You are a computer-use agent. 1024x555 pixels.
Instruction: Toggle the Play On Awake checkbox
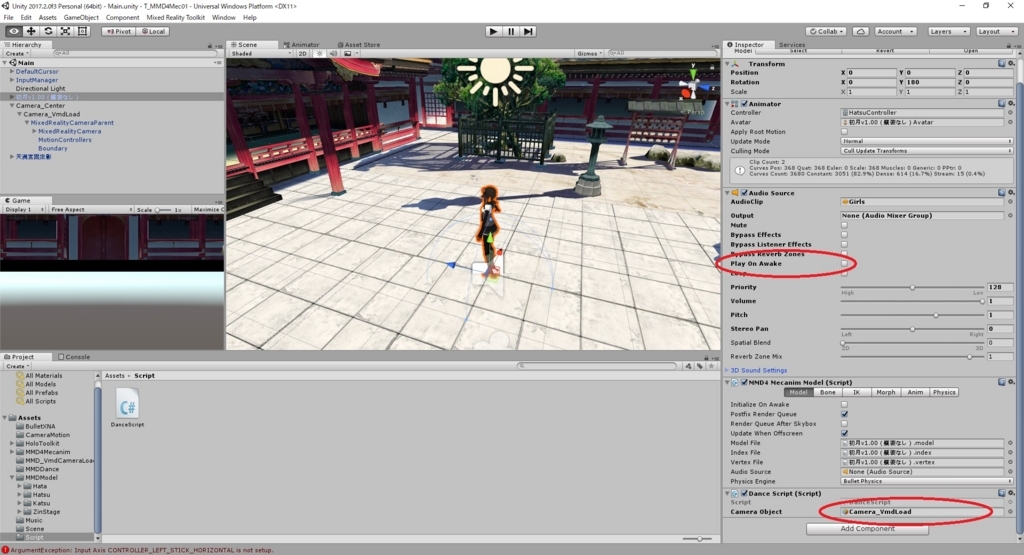[x=844, y=264]
